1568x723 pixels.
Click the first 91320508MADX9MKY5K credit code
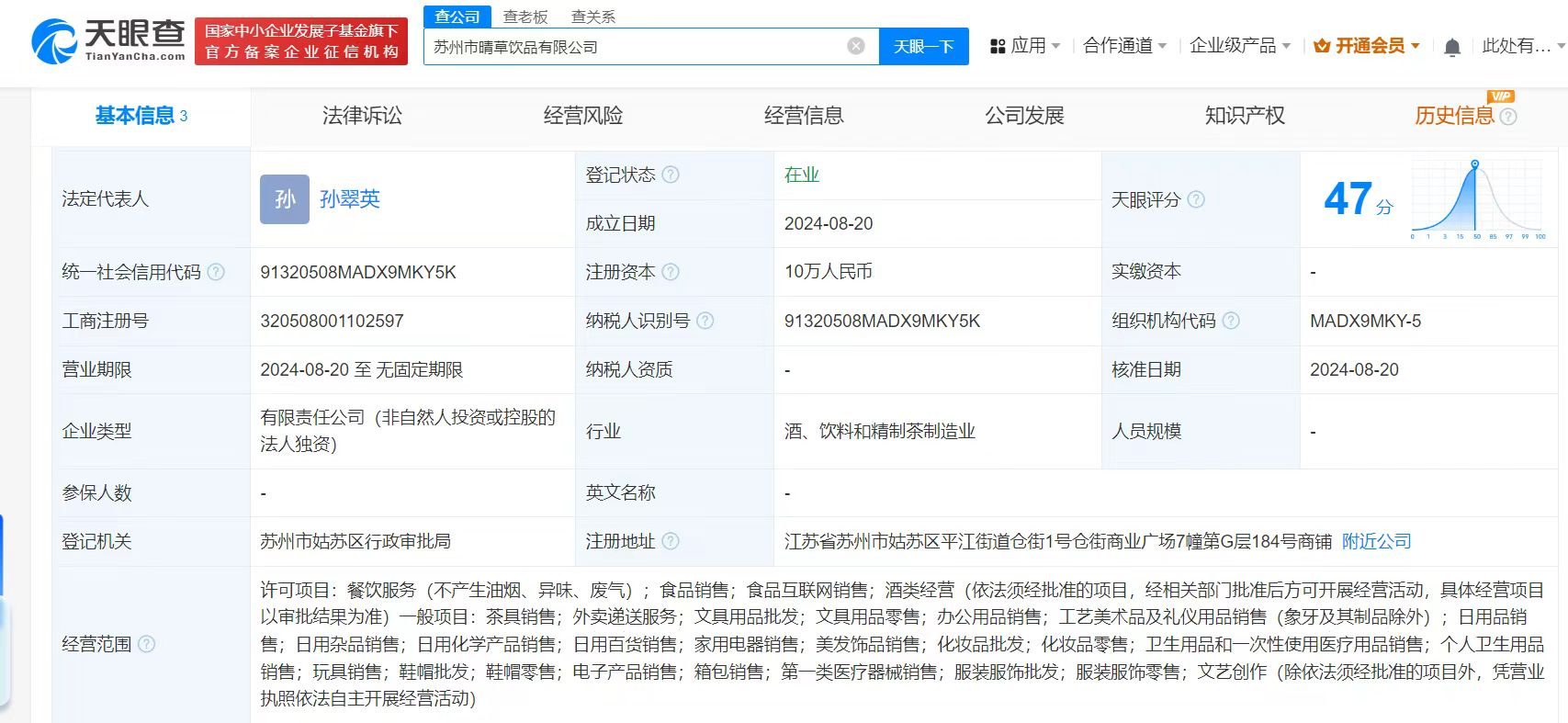(358, 272)
